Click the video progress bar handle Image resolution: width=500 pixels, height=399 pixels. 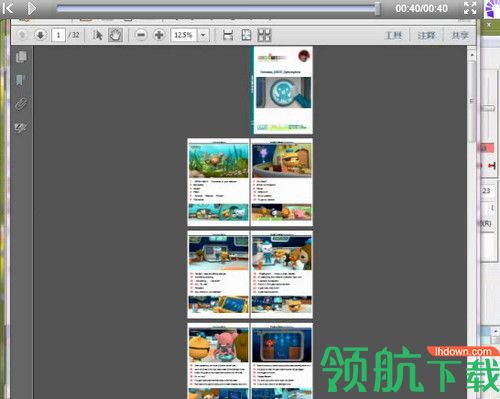377,8
